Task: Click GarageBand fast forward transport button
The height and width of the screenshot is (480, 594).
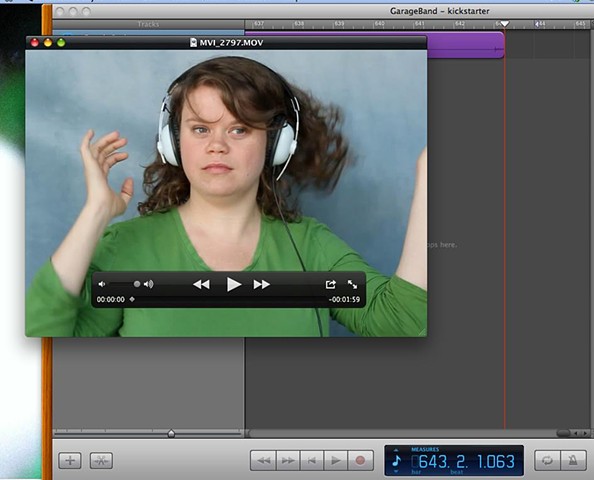Action: [x=288, y=461]
